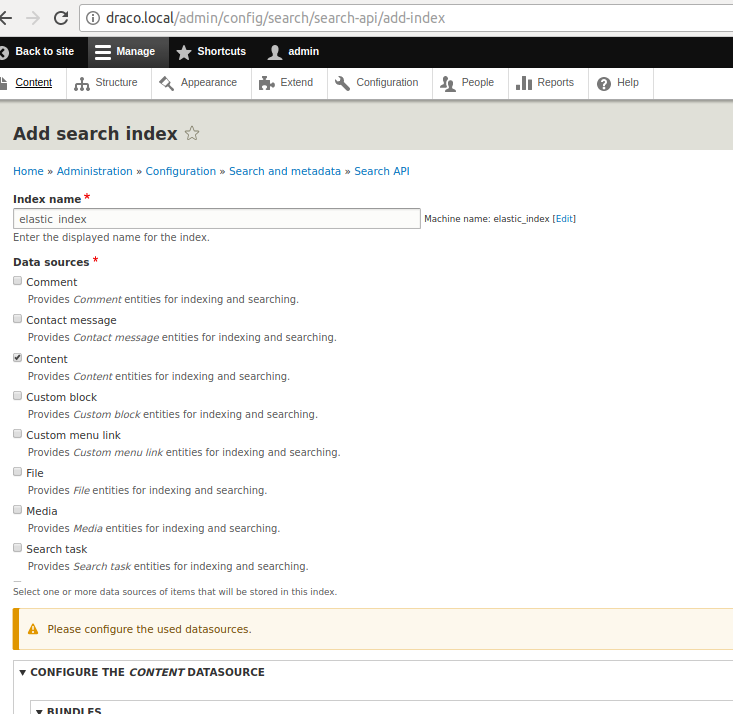The image size is (733, 714).
Task: Follow the Search API breadcrumb link
Action: point(381,172)
